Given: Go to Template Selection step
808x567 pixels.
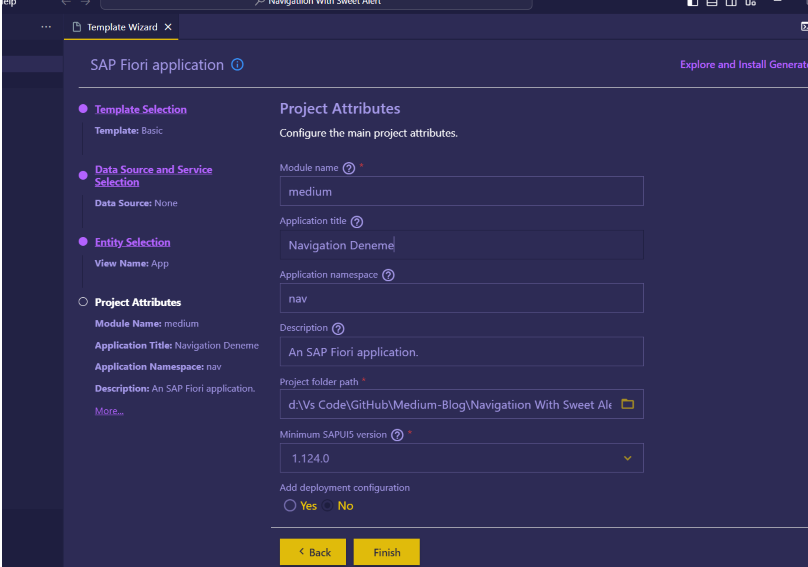Looking at the screenshot, I should [x=141, y=109].
